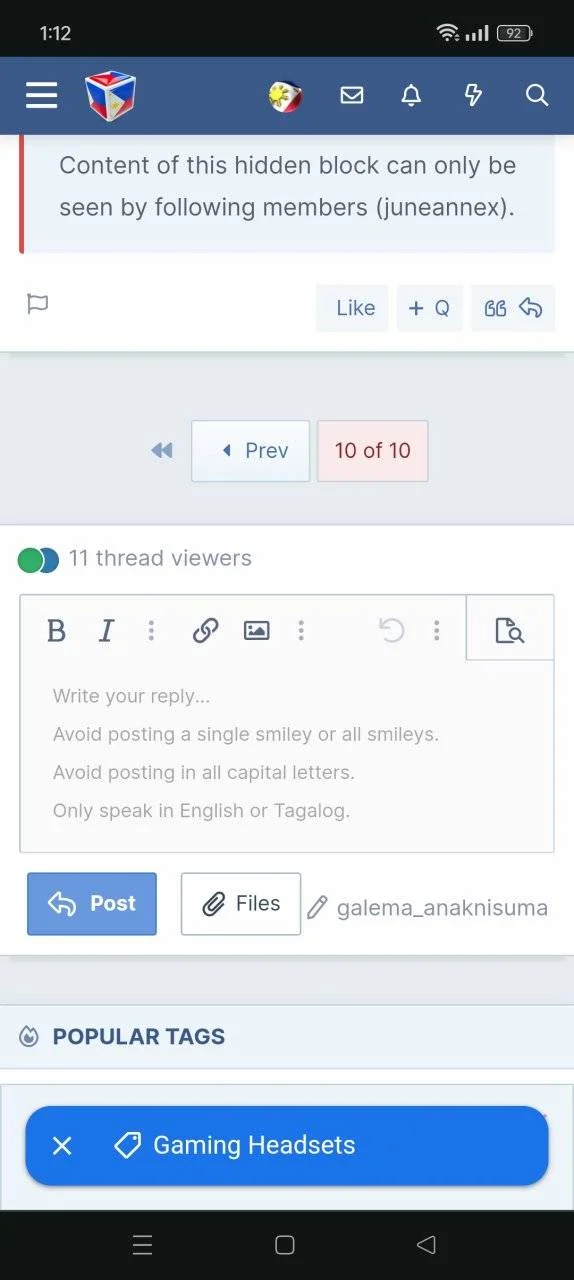Open the envelope messages inbox

click(351, 95)
